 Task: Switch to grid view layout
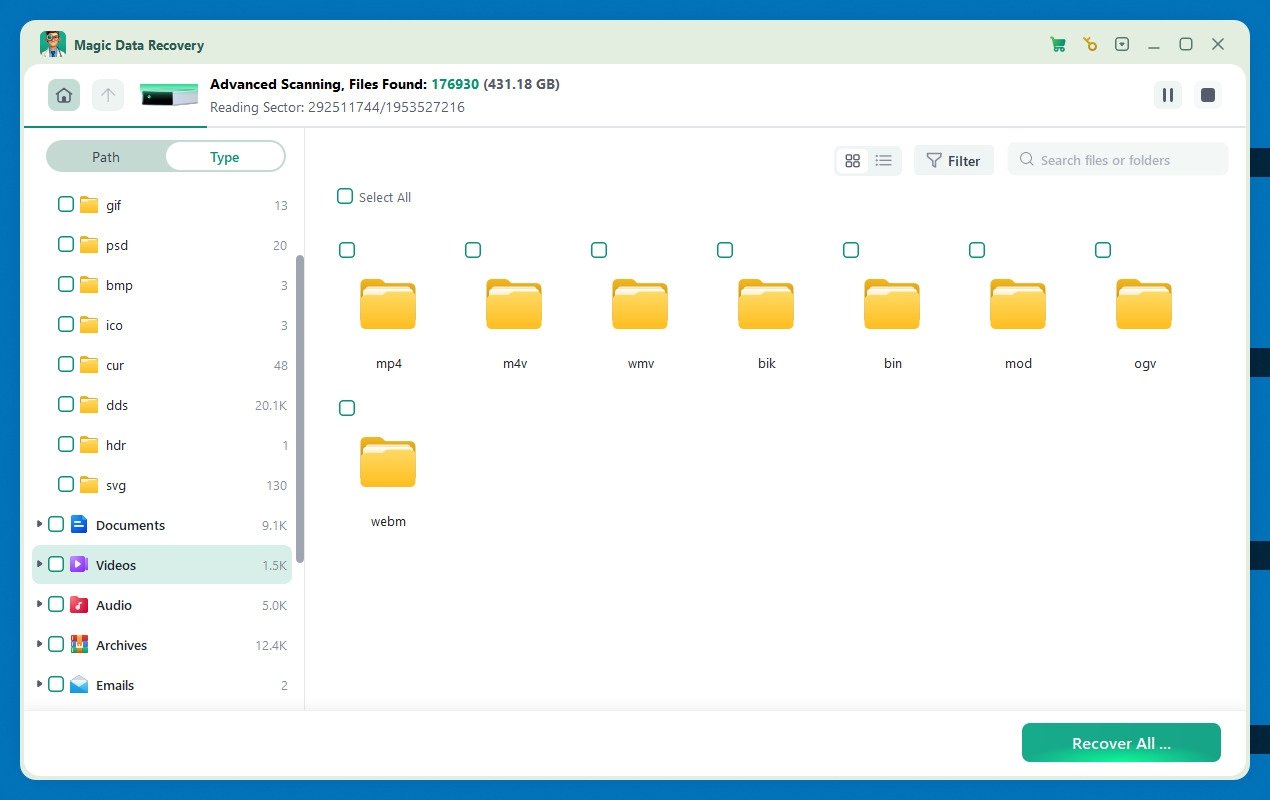tap(852, 160)
